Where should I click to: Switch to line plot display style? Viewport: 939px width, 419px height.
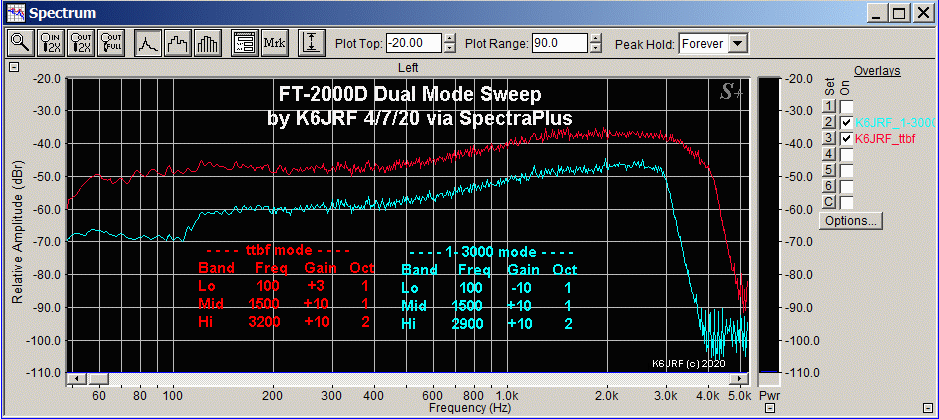[147, 42]
